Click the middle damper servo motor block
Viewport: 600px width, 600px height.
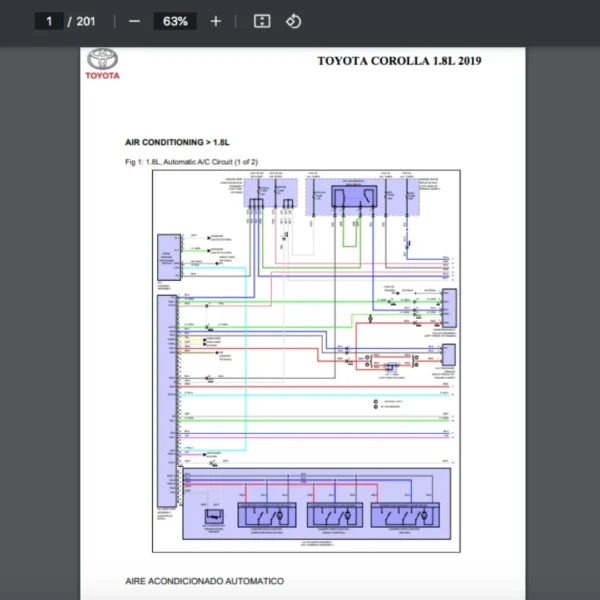(x=334, y=515)
